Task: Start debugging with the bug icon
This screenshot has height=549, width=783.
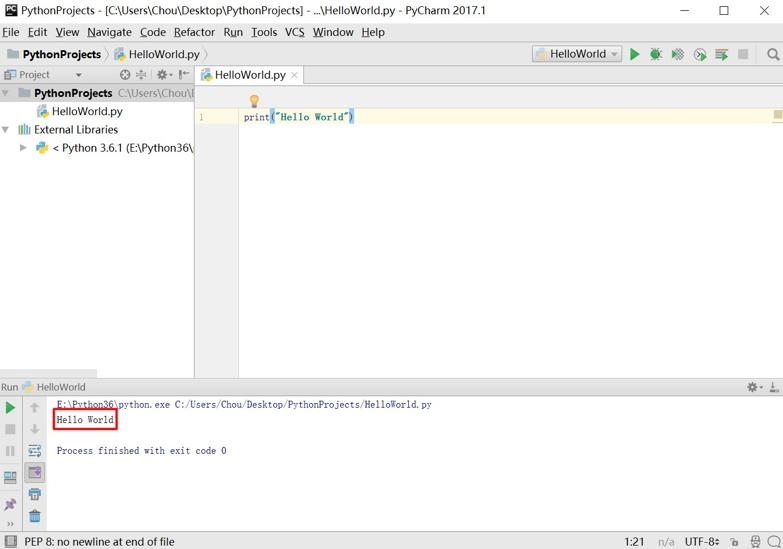Action: coord(656,54)
